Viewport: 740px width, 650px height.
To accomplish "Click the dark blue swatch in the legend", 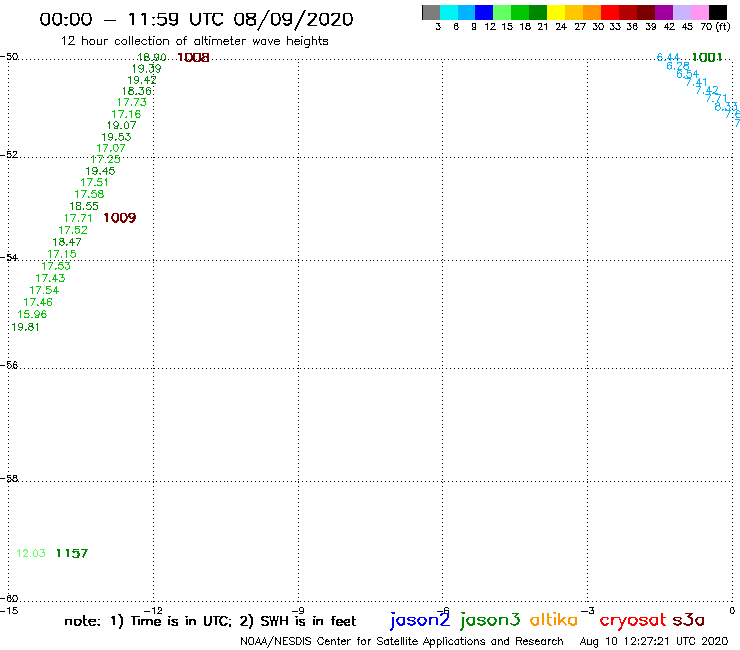I will (484, 12).
